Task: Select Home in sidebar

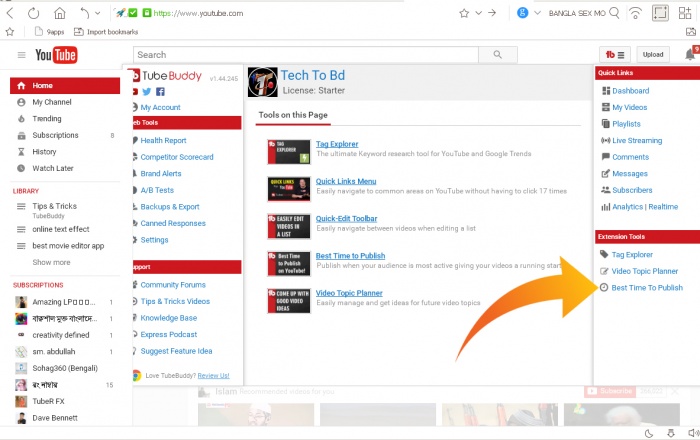Action: 65,86
